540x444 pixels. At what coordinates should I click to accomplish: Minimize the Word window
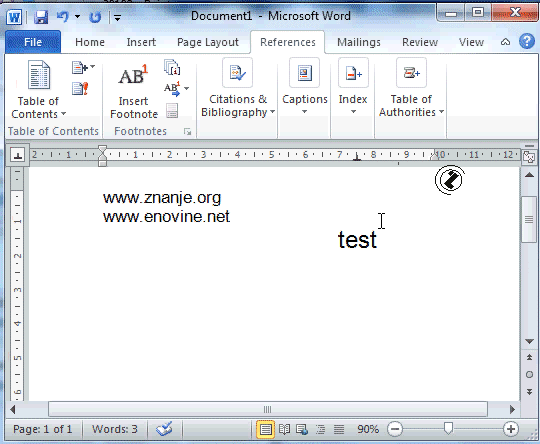pyautogui.click(x=451, y=13)
